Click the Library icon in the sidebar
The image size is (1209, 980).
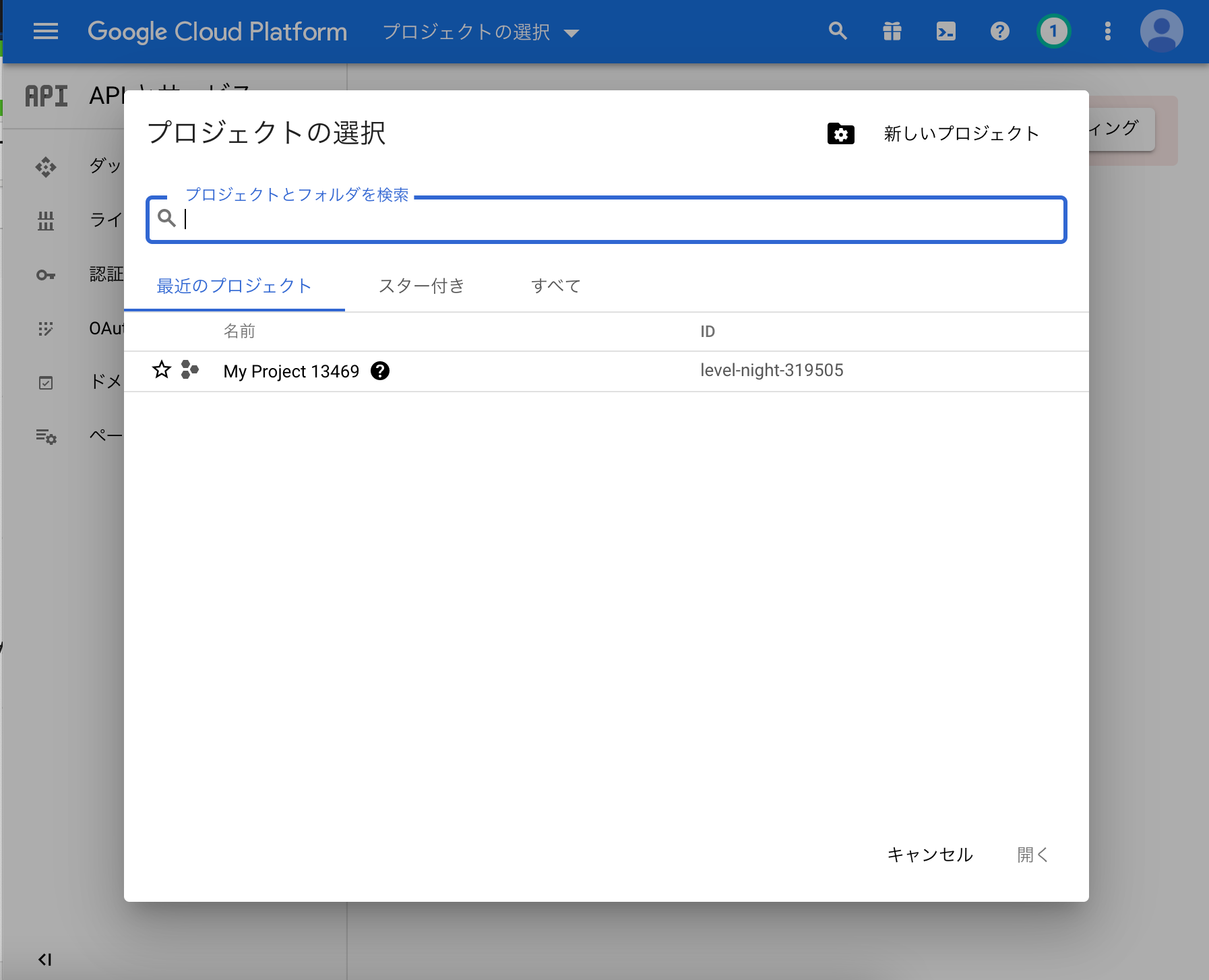click(46, 221)
